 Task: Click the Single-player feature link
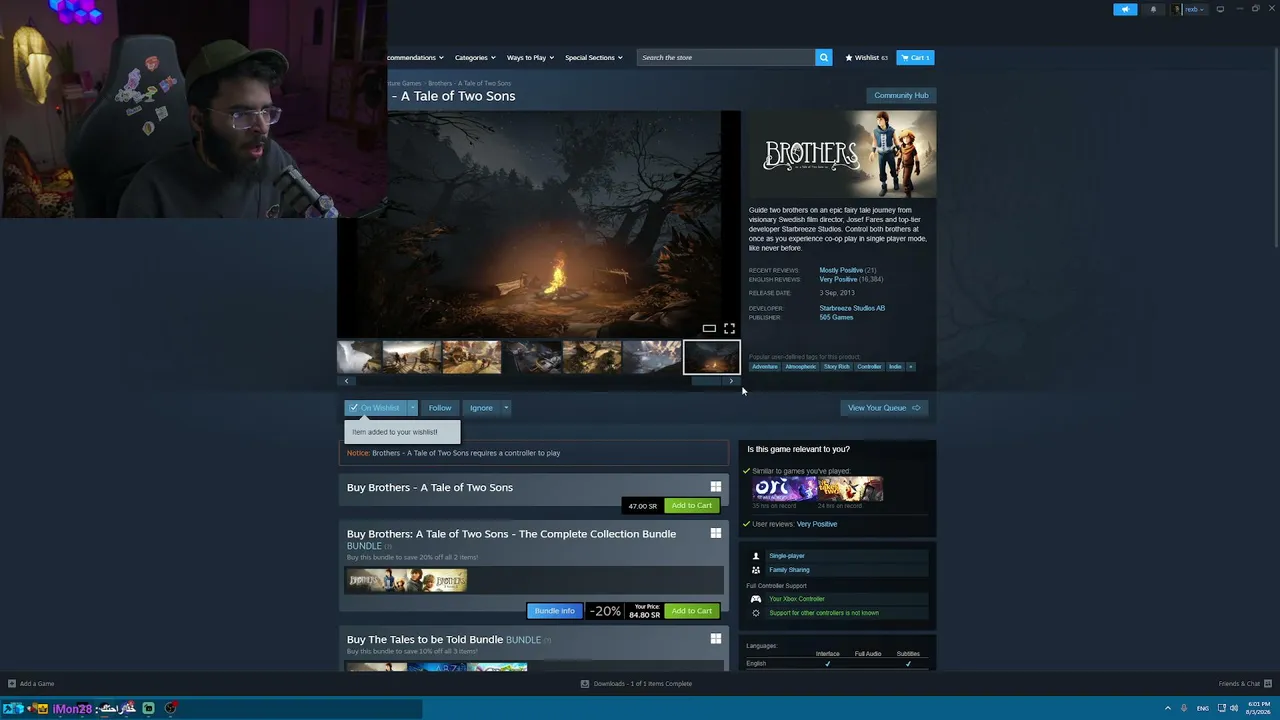click(787, 556)
